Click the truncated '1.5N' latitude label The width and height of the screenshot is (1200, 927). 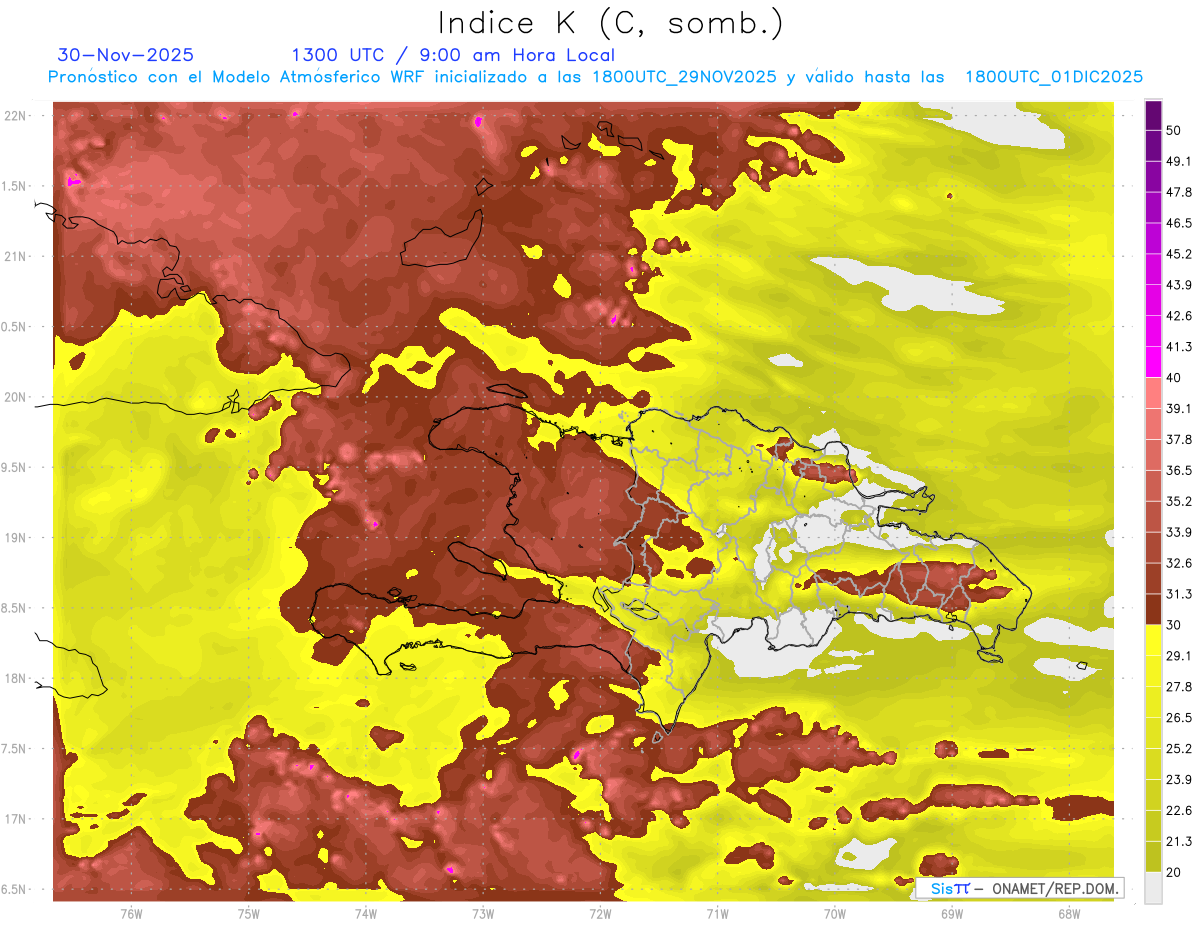coord(14,186)
